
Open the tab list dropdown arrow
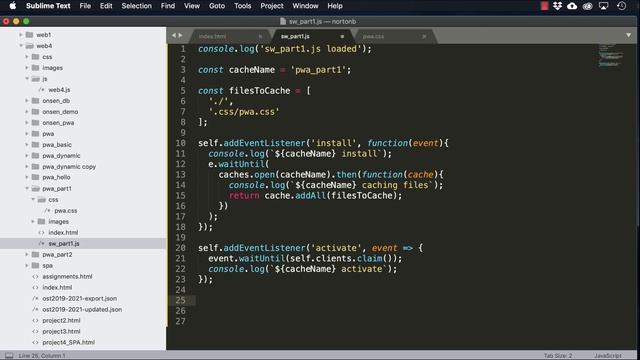click(628, 36)
